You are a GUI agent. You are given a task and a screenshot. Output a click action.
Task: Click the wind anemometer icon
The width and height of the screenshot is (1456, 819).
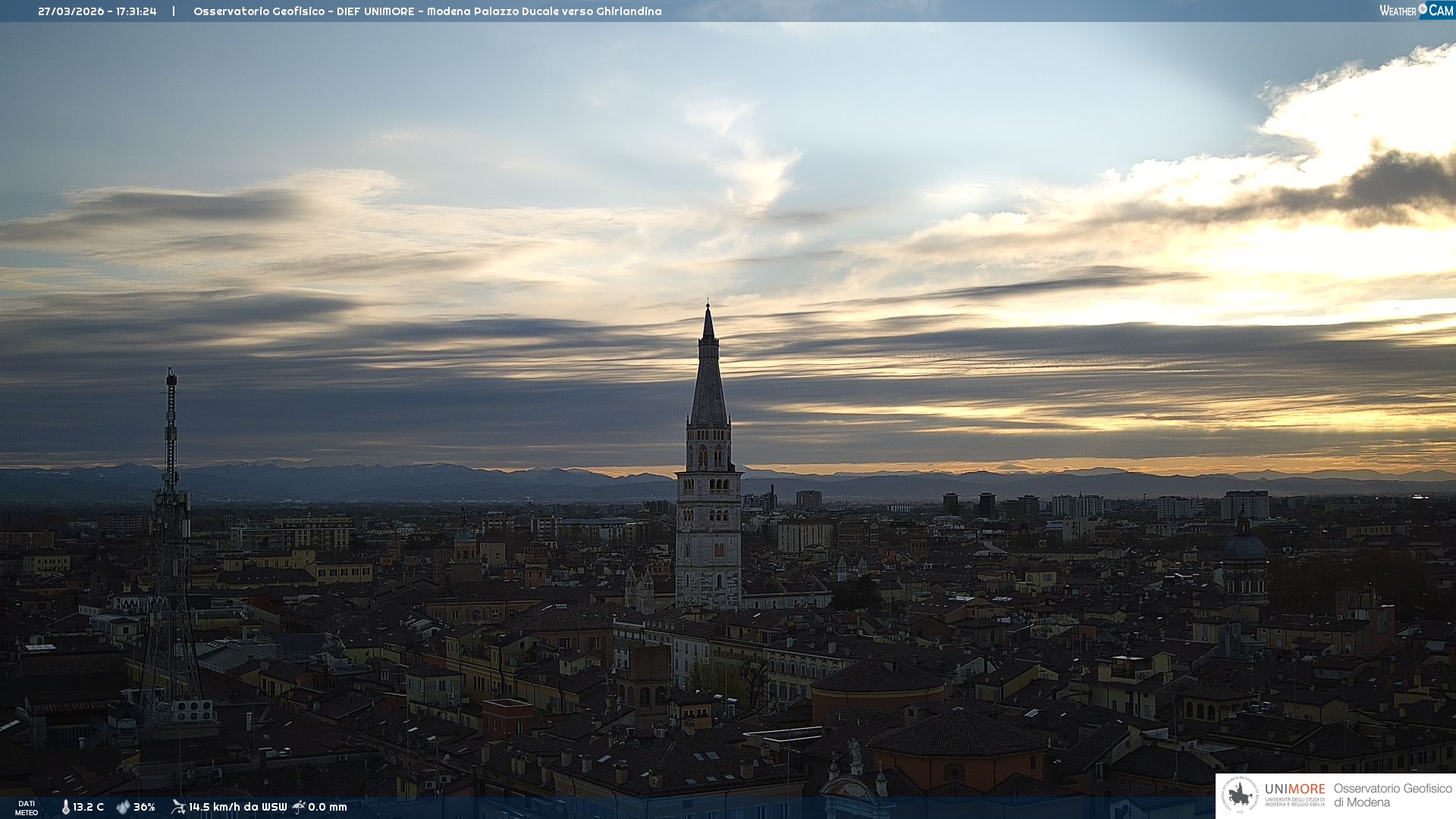pyautogui.click(x=178, y=807)
